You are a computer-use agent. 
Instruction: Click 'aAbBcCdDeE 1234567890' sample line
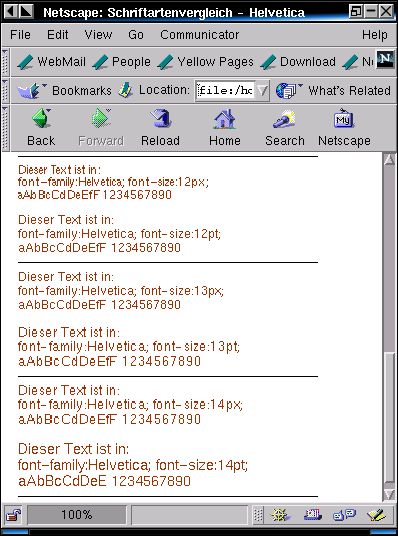104,481
